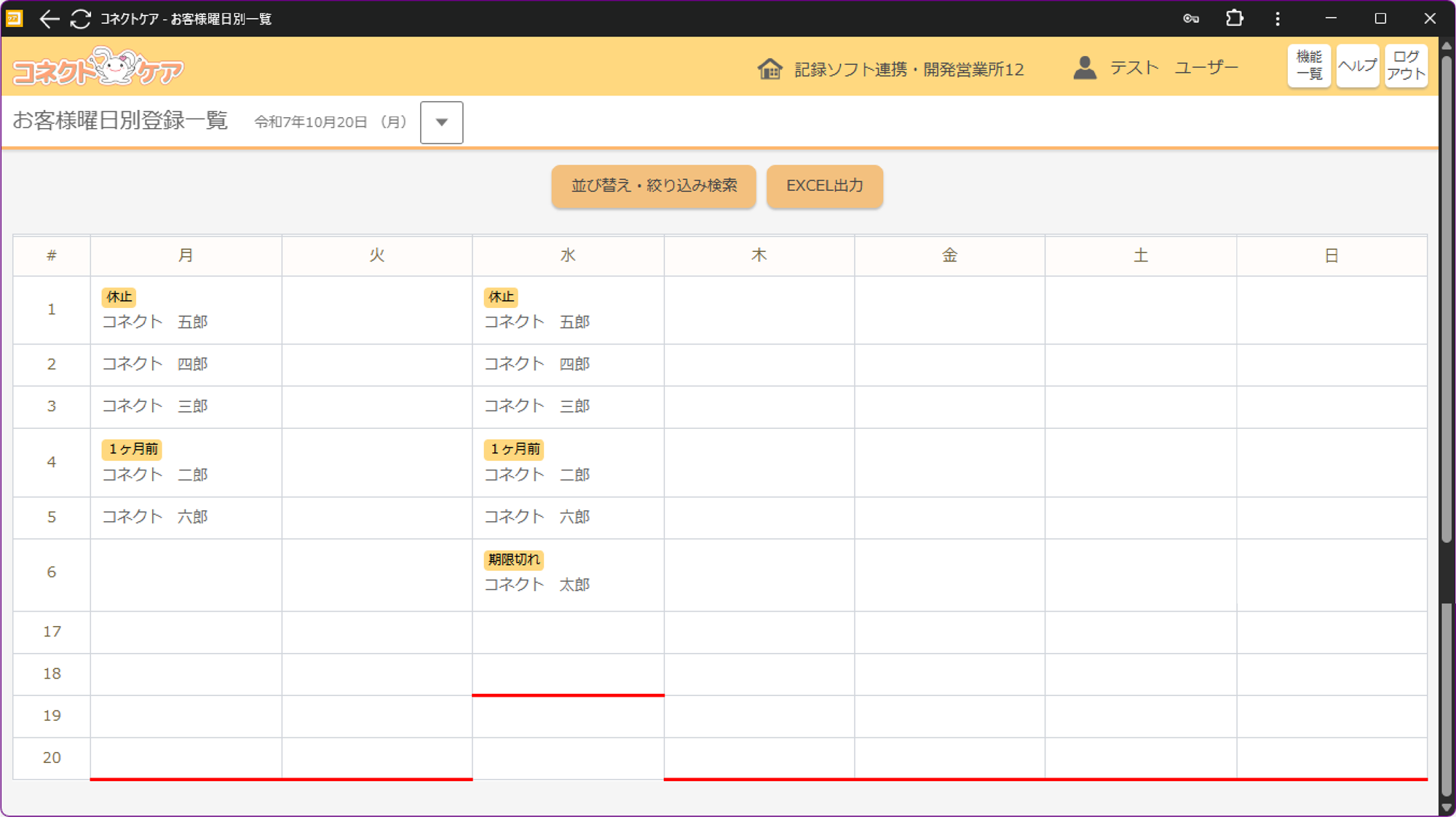The image size is (1456, 819).
Task: Click the page reload icon
Action: (80, 19)
